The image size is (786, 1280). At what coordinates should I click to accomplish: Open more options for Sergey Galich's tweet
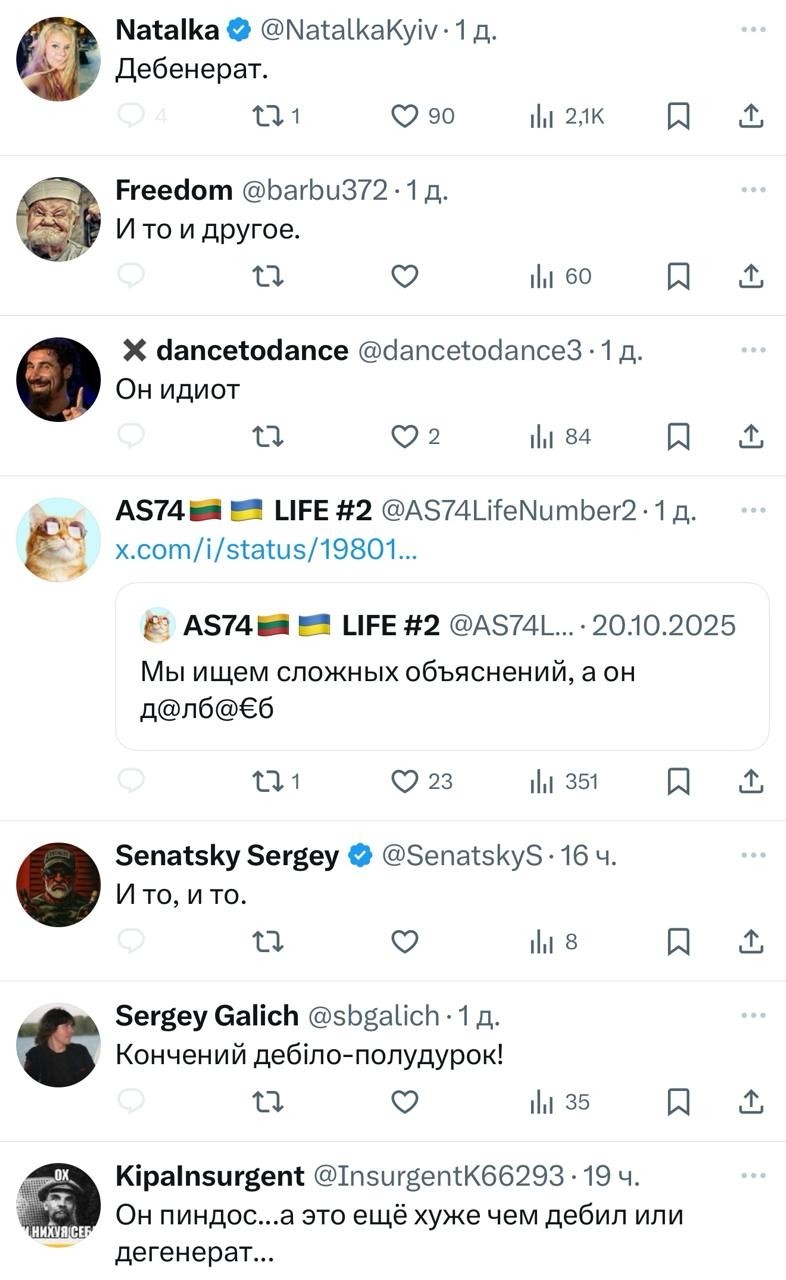click(x=752, y=1015)
